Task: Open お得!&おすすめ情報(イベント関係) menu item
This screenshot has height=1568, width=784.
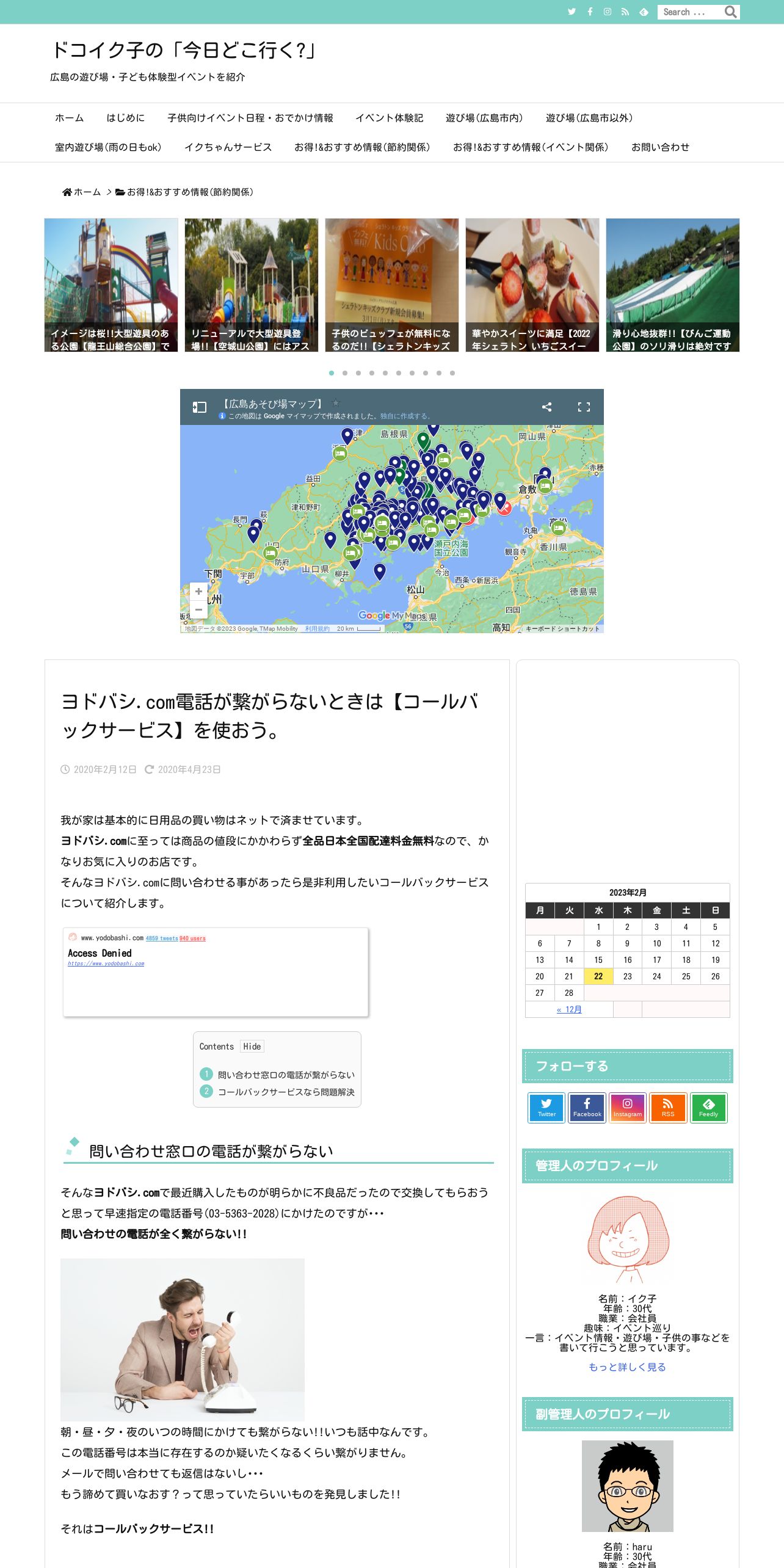Action: 531,147
